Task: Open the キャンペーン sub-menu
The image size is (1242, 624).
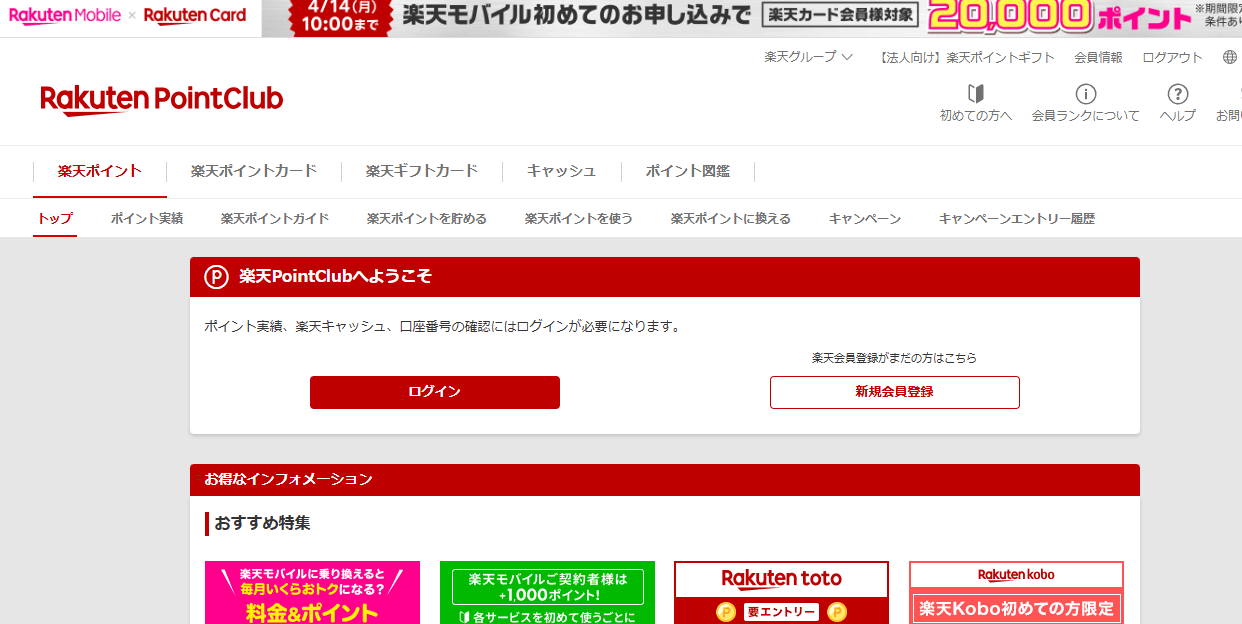Action: point(865,218)
